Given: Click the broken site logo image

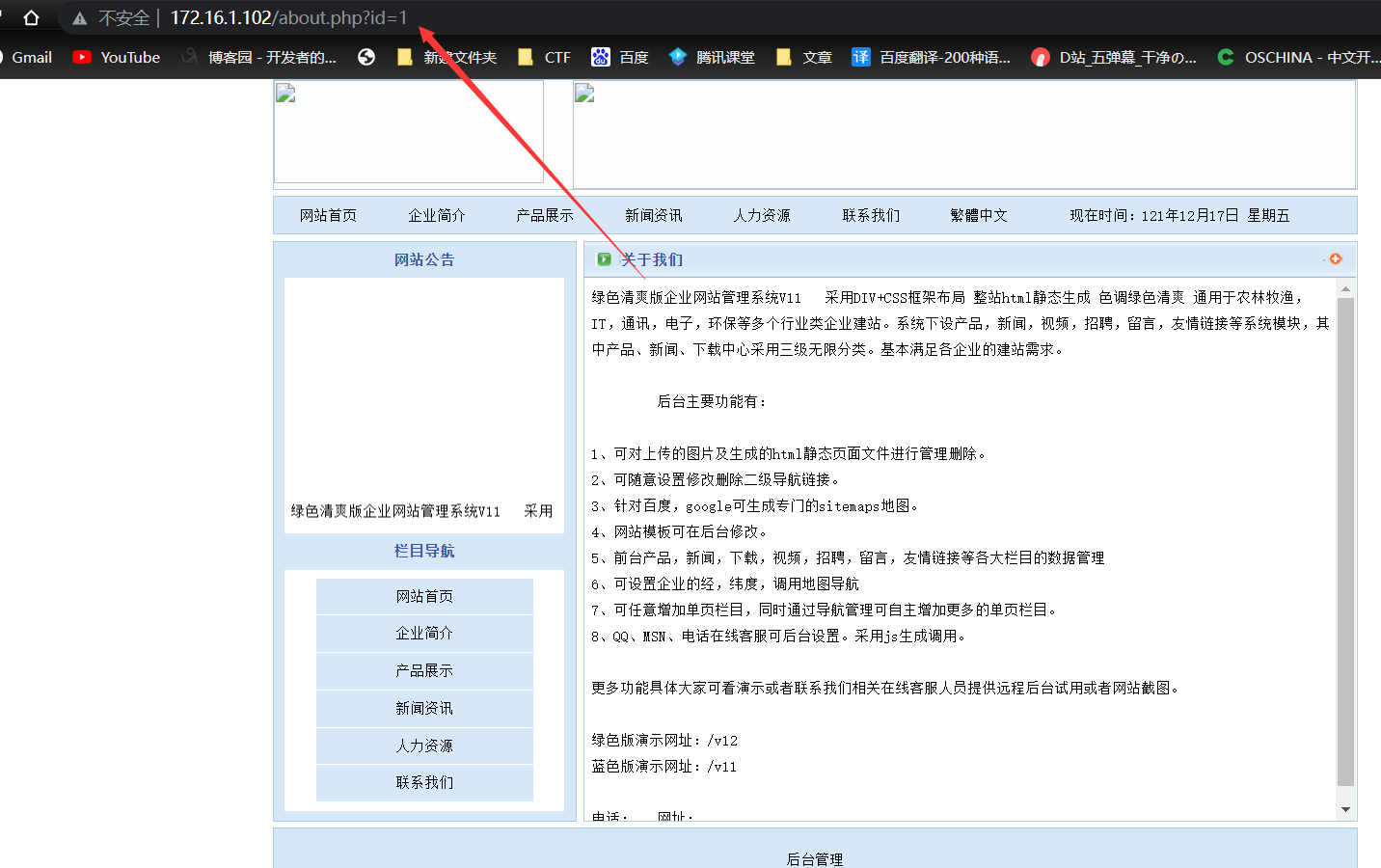Looking at the screenshot, I should click(x=409, y=131).
